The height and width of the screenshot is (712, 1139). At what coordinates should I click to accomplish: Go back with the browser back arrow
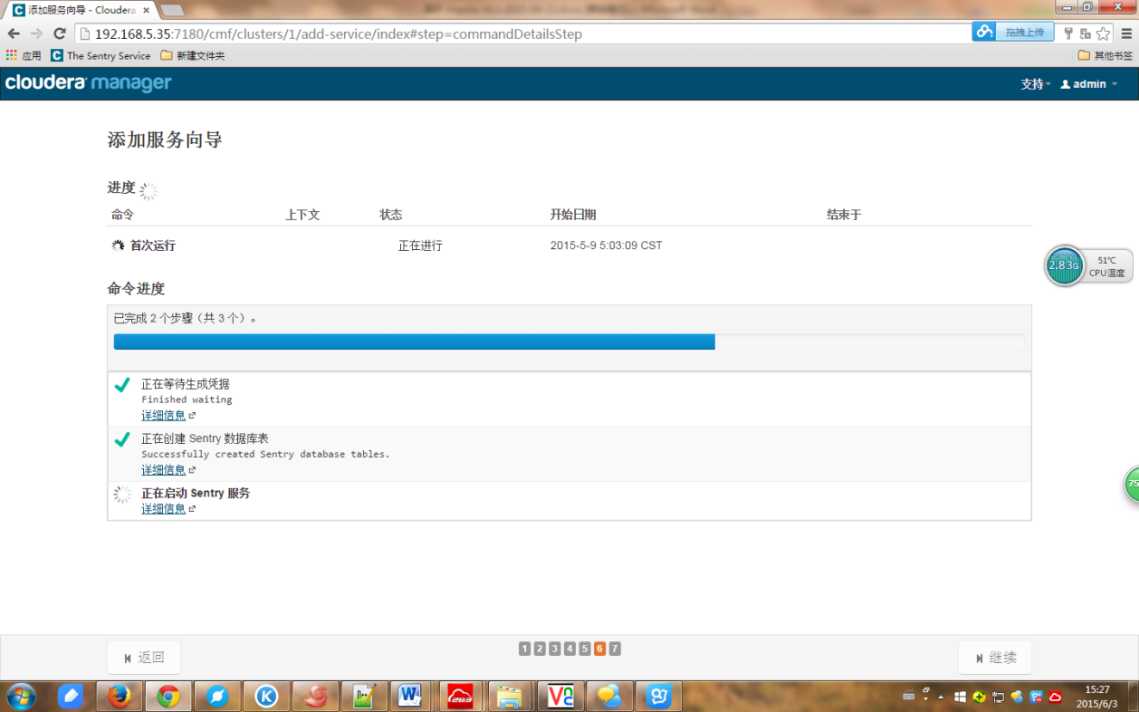tap(13, 33)
